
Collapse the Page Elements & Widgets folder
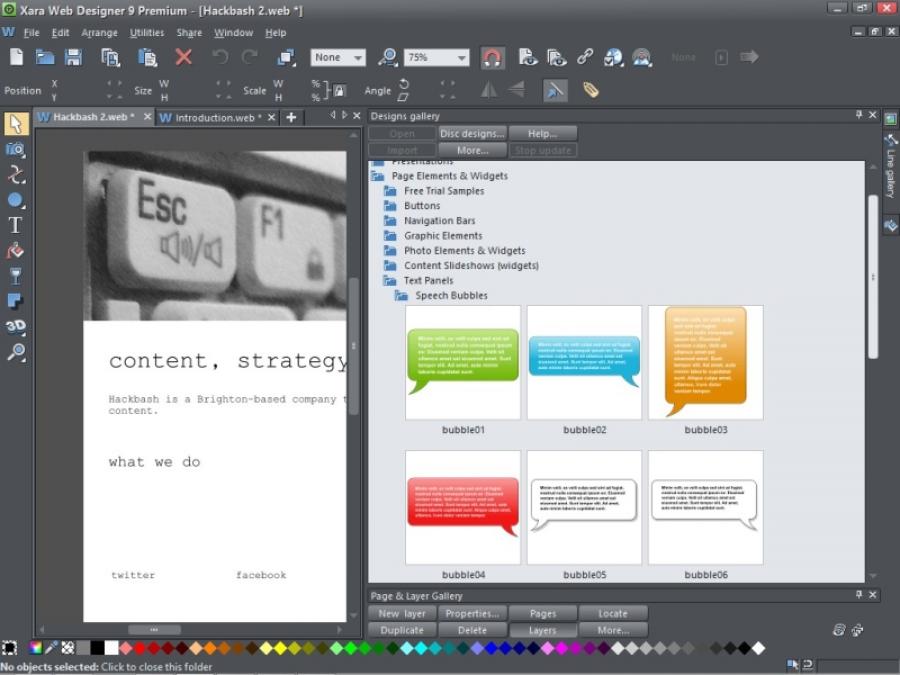(378, 176)
